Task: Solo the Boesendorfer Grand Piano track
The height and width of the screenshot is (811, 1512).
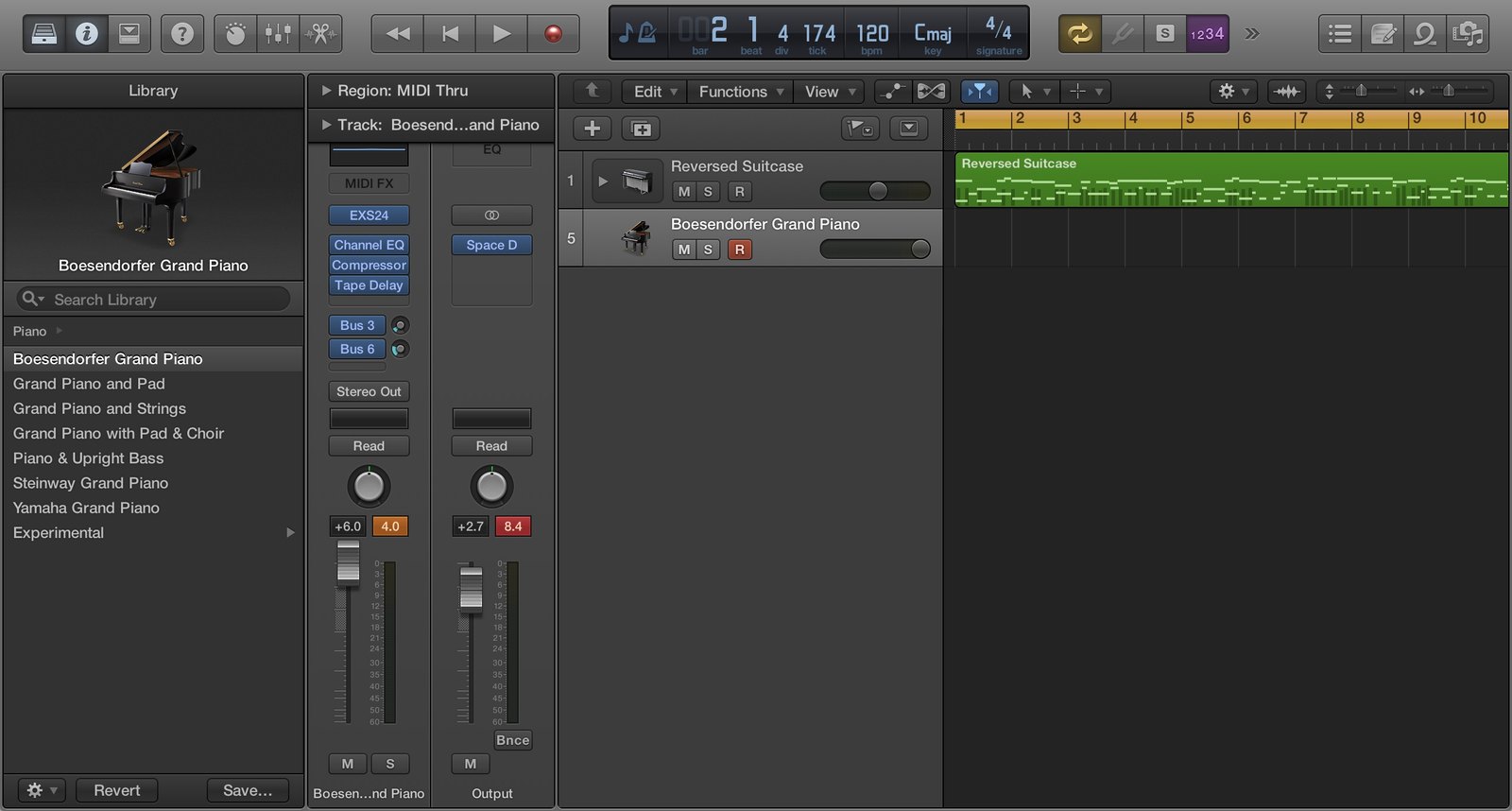Action: [x=709, y=250]
